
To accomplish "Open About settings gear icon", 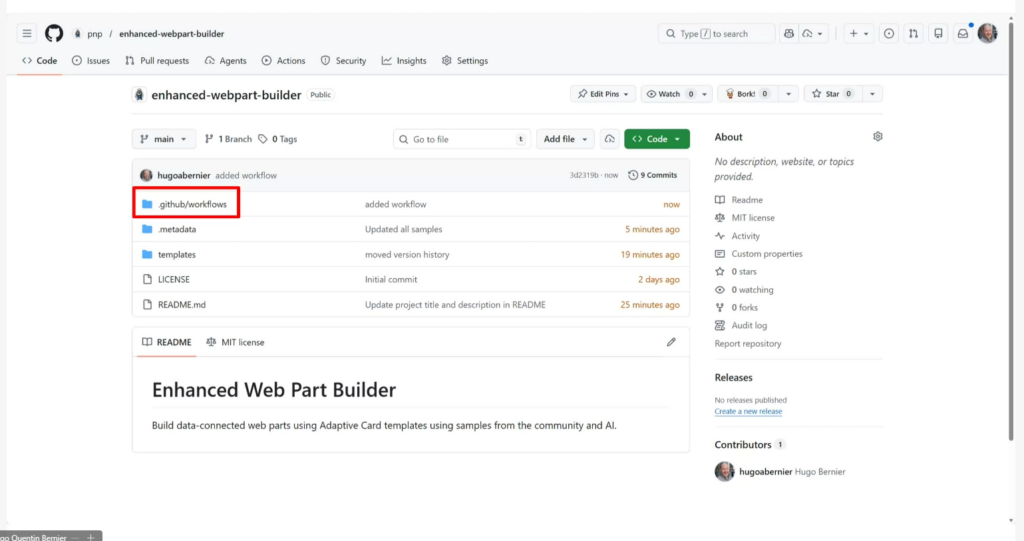I will tap(878, 137).
